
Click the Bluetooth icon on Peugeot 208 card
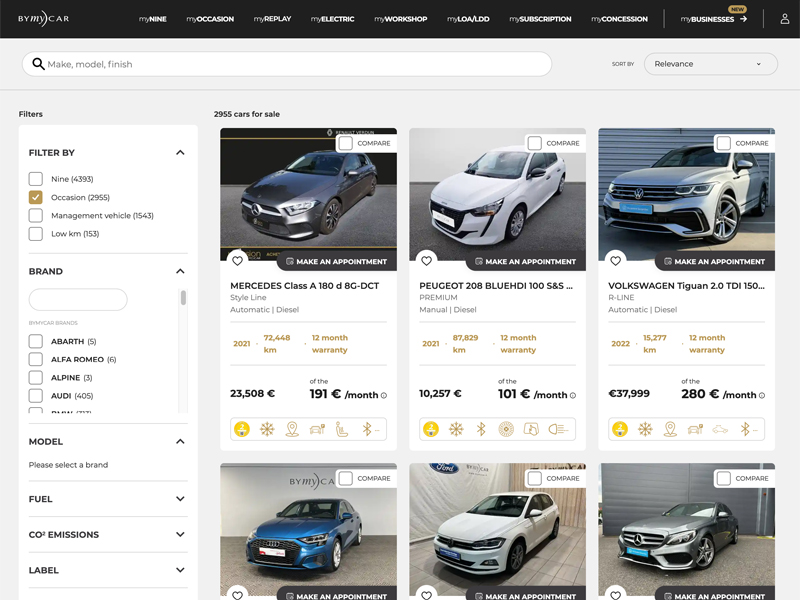pos(480,429)
